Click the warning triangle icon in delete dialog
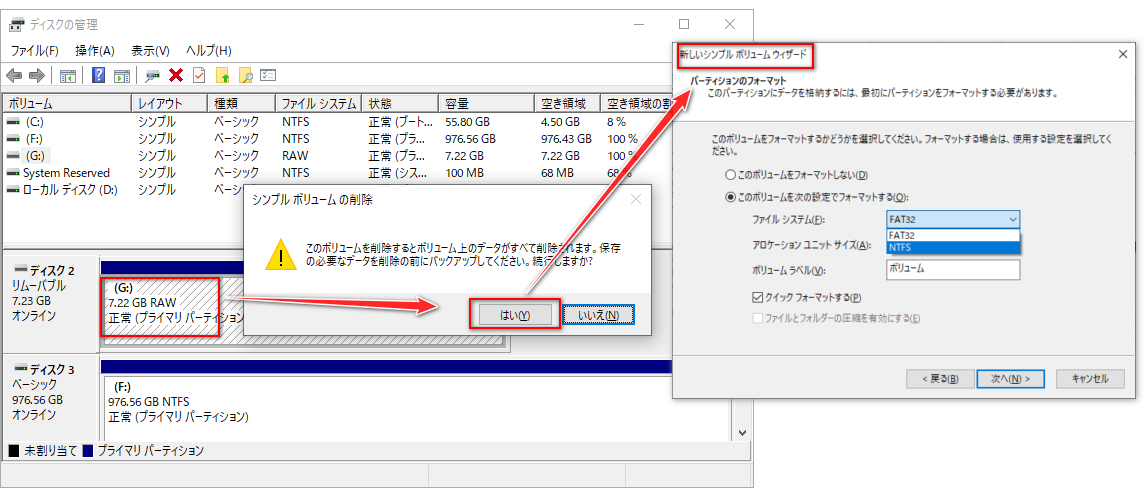Screen dimensions: 1144x488 tap(280, 255)
